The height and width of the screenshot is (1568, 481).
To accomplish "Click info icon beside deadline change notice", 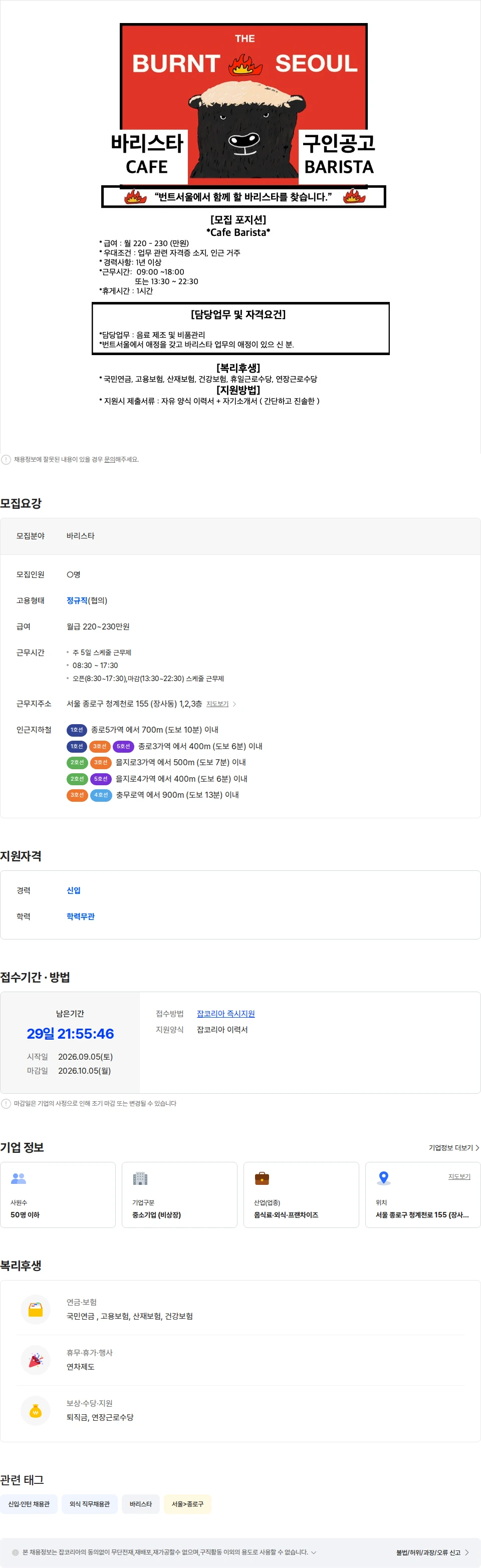I will coord(6,1104).
